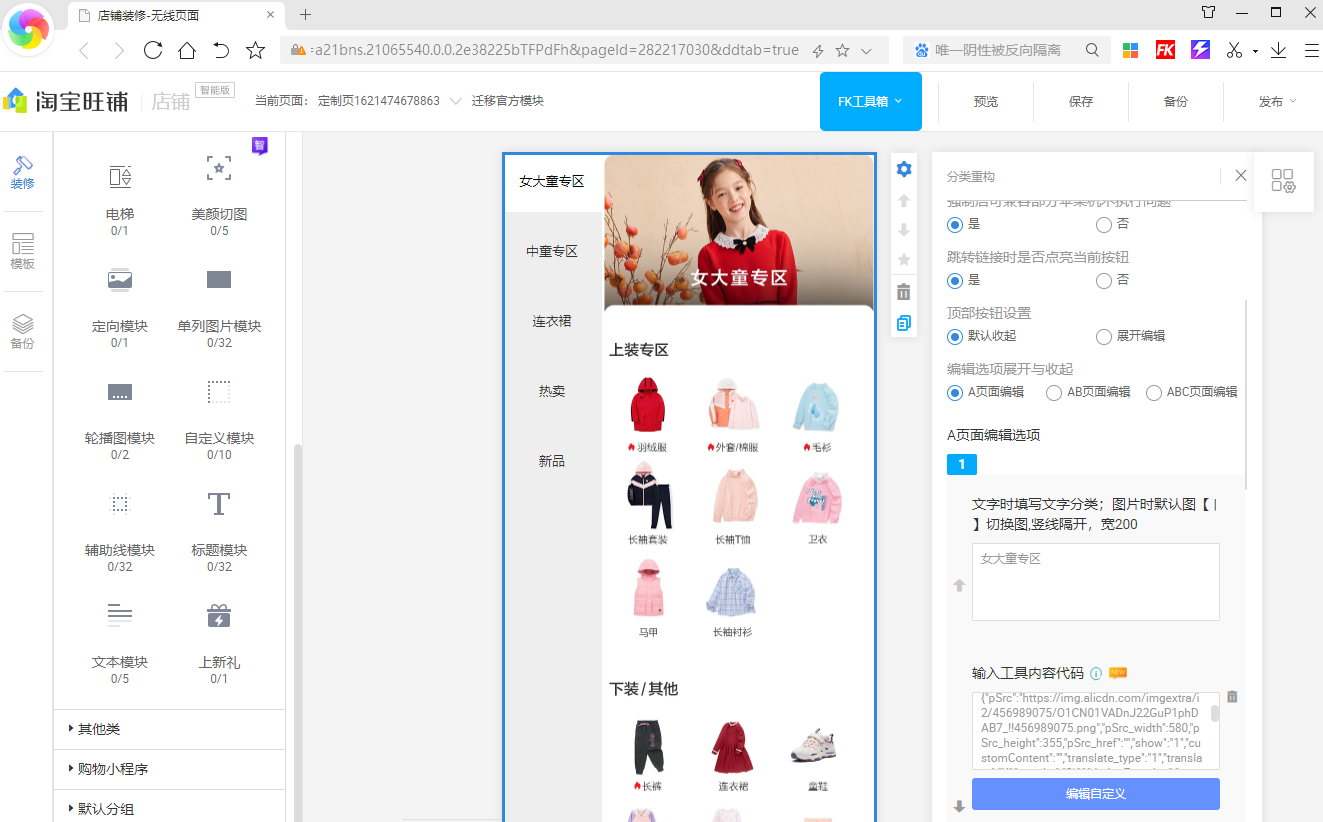Click the 编辑自定义 button
This screenshot has height=822, width=1323.
coord(1095,793)
